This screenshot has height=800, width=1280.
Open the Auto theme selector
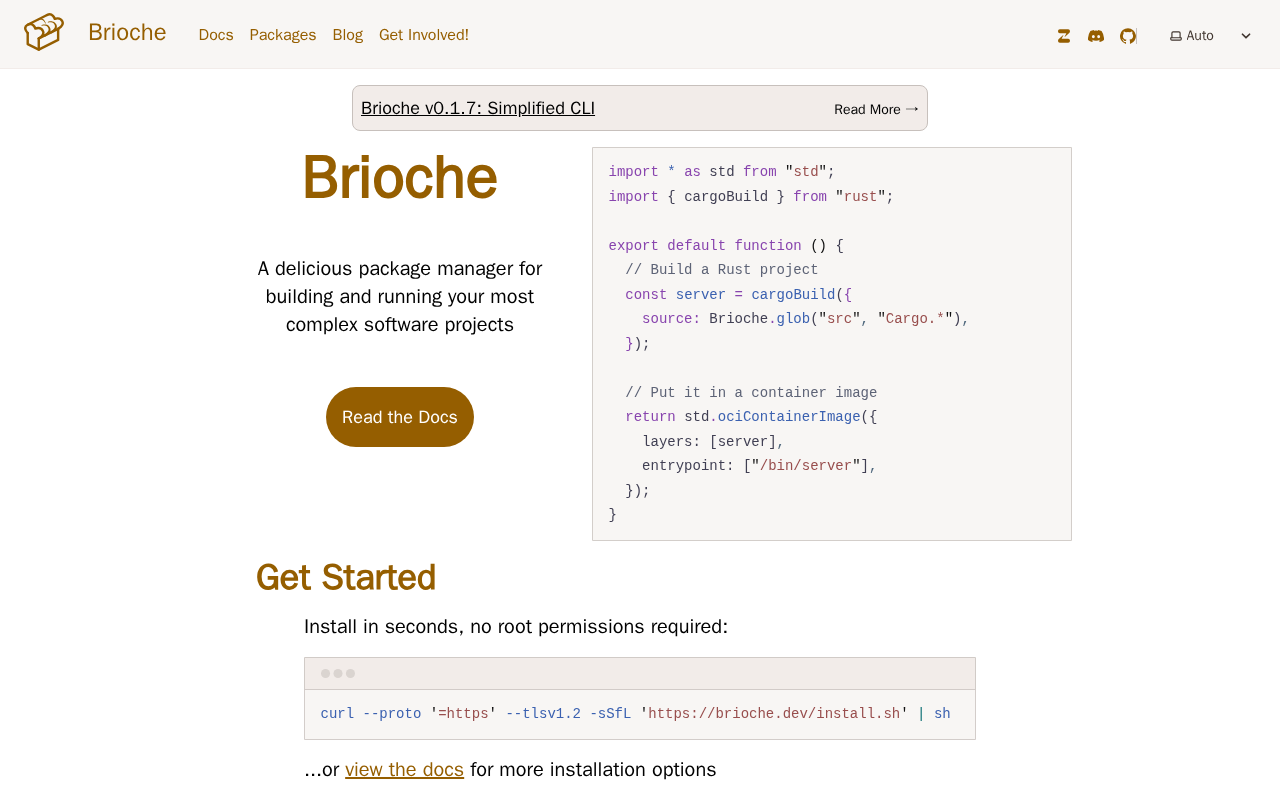(x=1211, y=36)
